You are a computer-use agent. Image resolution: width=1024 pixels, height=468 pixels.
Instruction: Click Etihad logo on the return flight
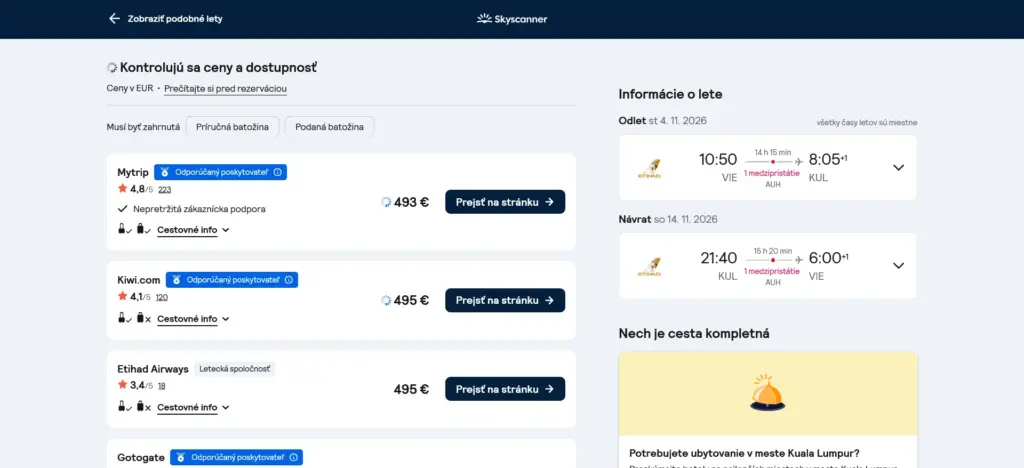tap(649, 266)
